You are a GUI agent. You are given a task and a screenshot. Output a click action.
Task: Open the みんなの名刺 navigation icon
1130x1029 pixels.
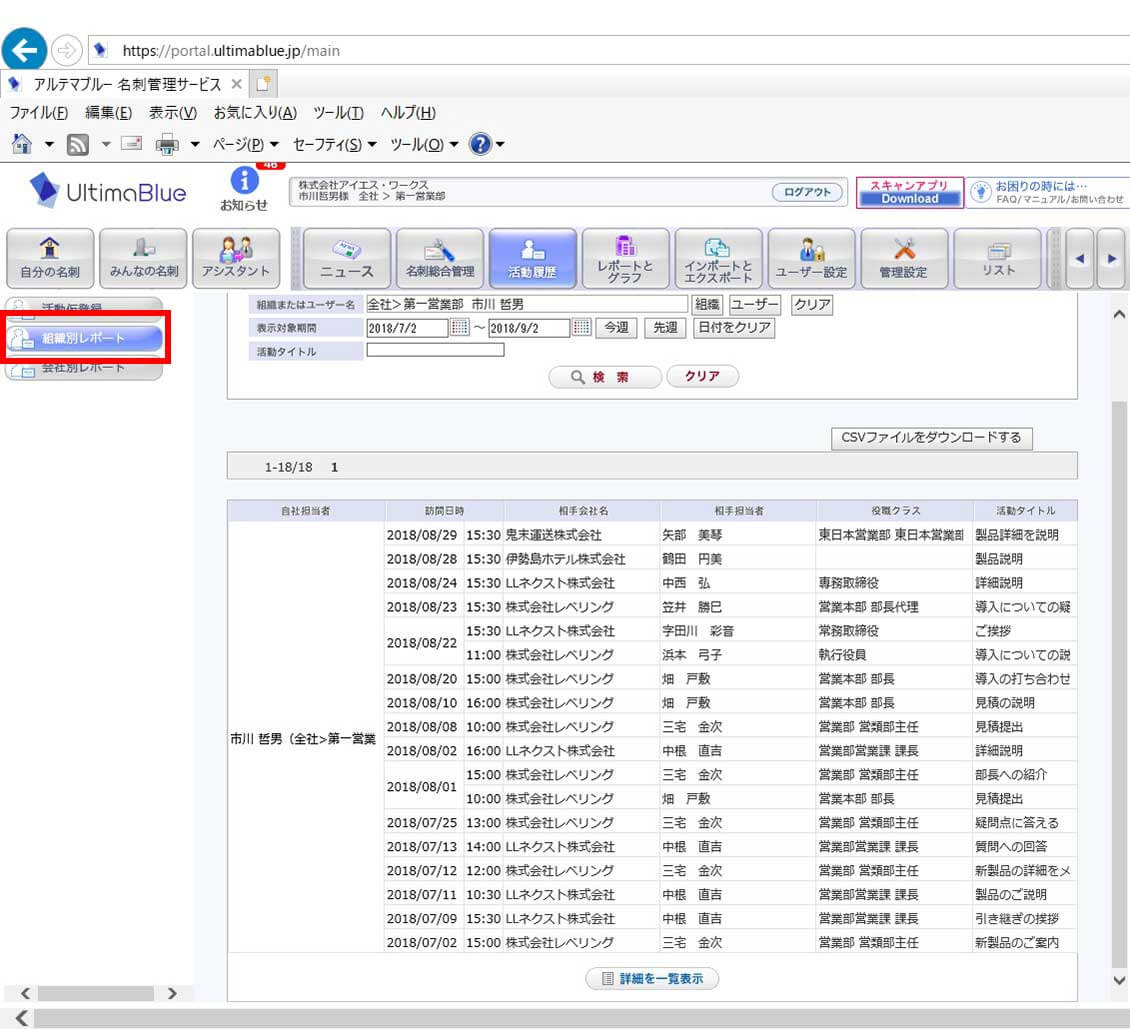(143, 259)
